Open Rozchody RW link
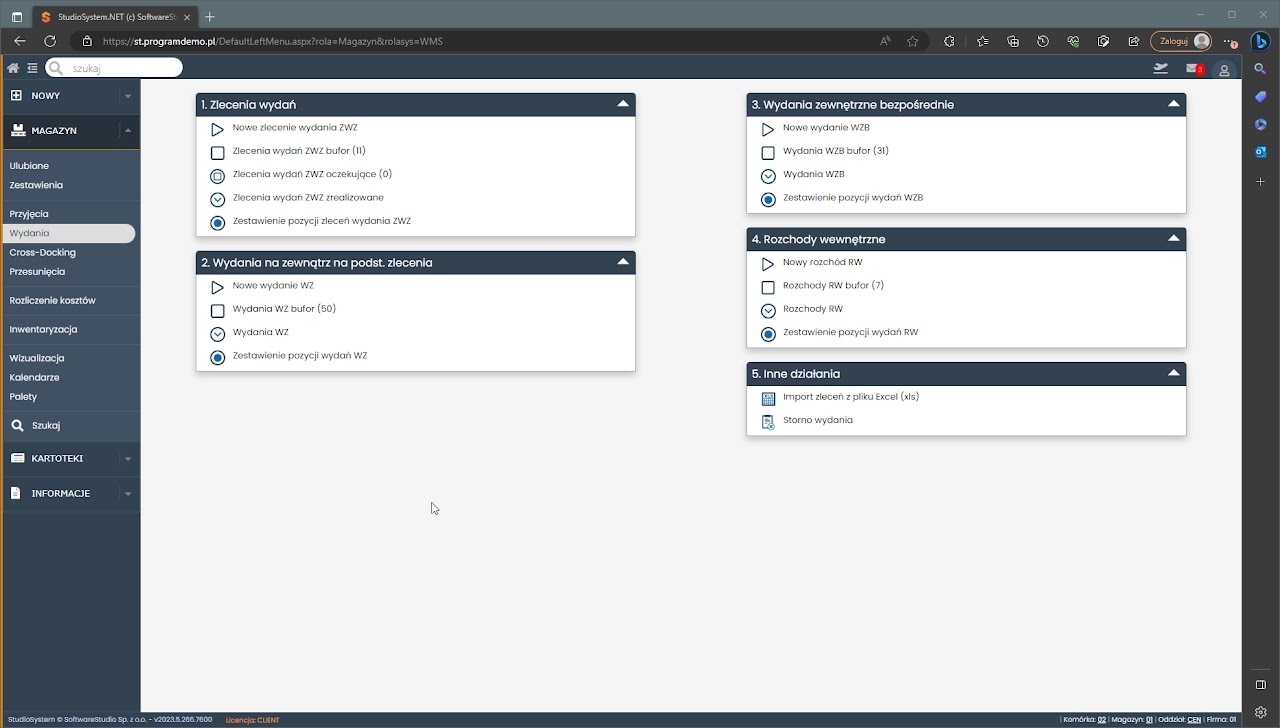This screenshot has width=1280, height=728. click(812, 309)
